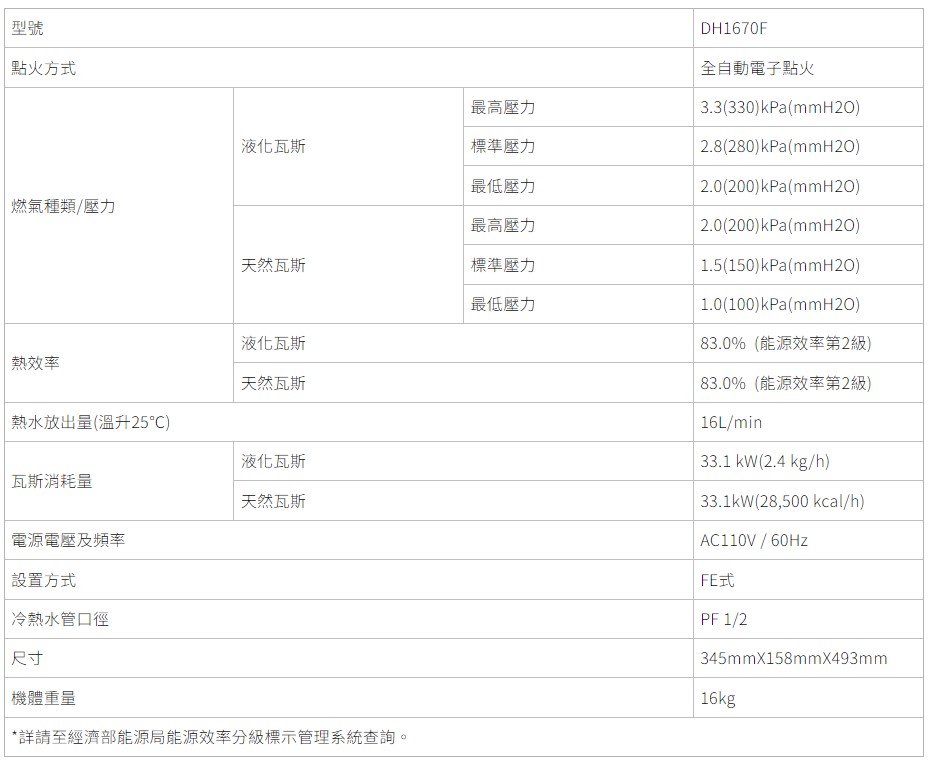Click the 燃氣種類/壓力 row header
The height and width of the screenshot is (760, 931).
click(x=63, y=206)
